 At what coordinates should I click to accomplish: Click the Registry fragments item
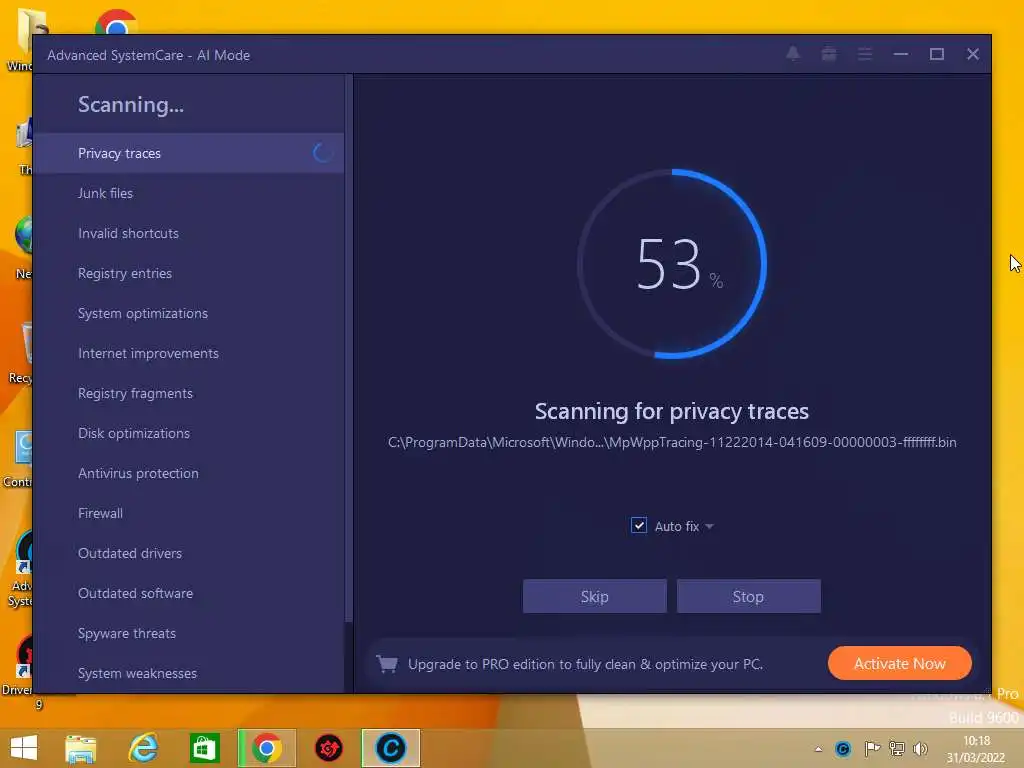tap(188, 393)
